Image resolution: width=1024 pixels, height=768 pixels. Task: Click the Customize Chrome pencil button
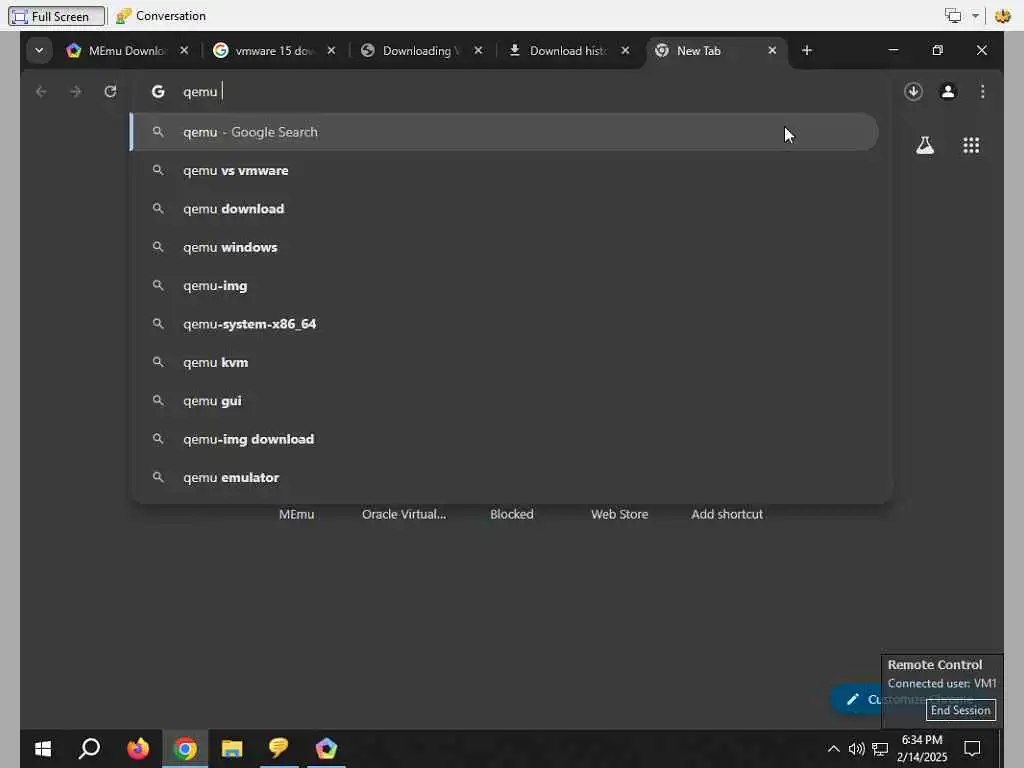click(x=856, y=699)
